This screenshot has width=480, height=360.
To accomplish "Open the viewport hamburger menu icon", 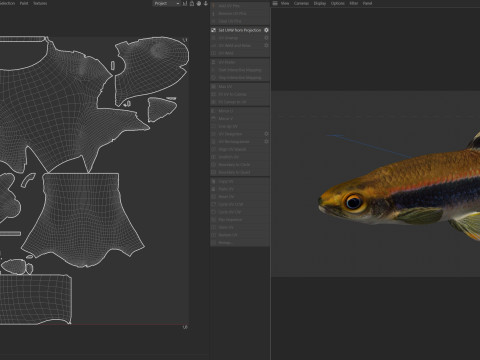I will click(275, 3).
